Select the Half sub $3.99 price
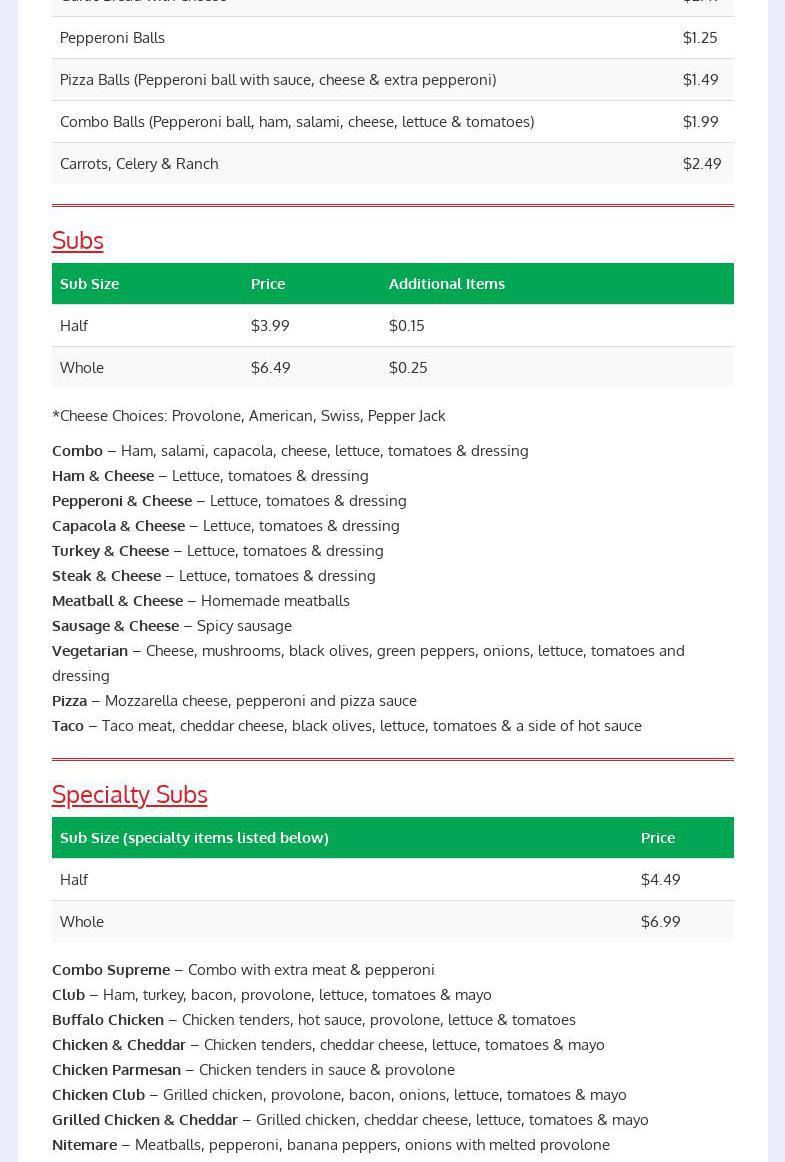Viewport: 785px width, 1162px height. 270,326
